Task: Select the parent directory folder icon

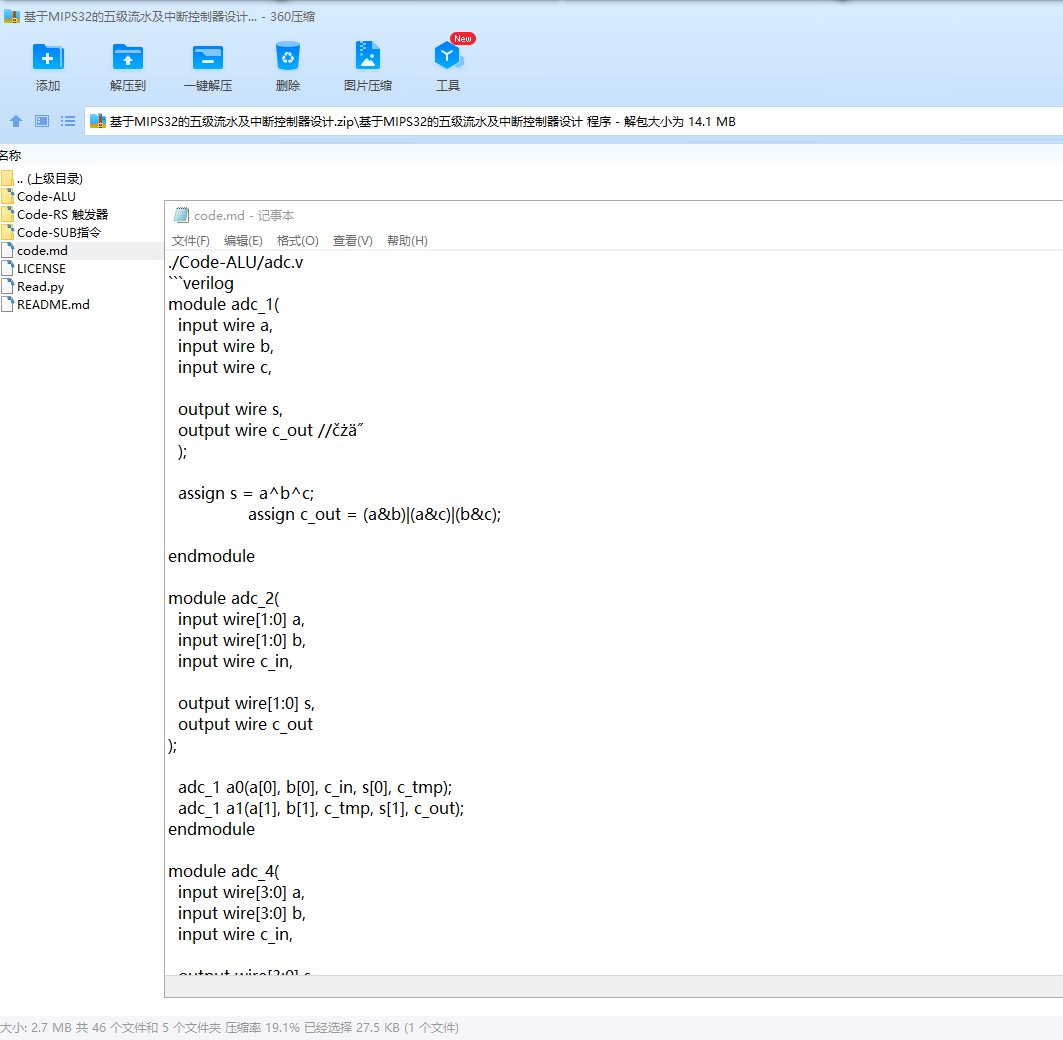Action: pyautogui.click(x=7, y=178)
